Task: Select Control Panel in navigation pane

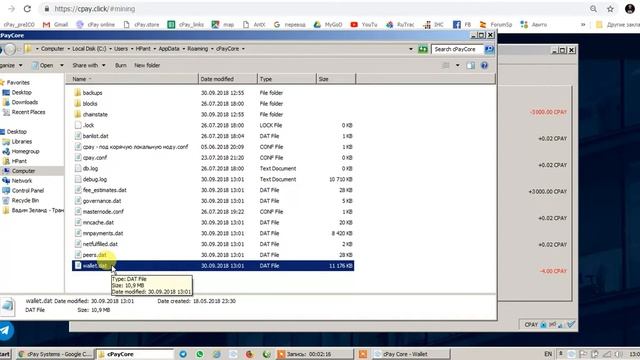Action: point(23,190)
